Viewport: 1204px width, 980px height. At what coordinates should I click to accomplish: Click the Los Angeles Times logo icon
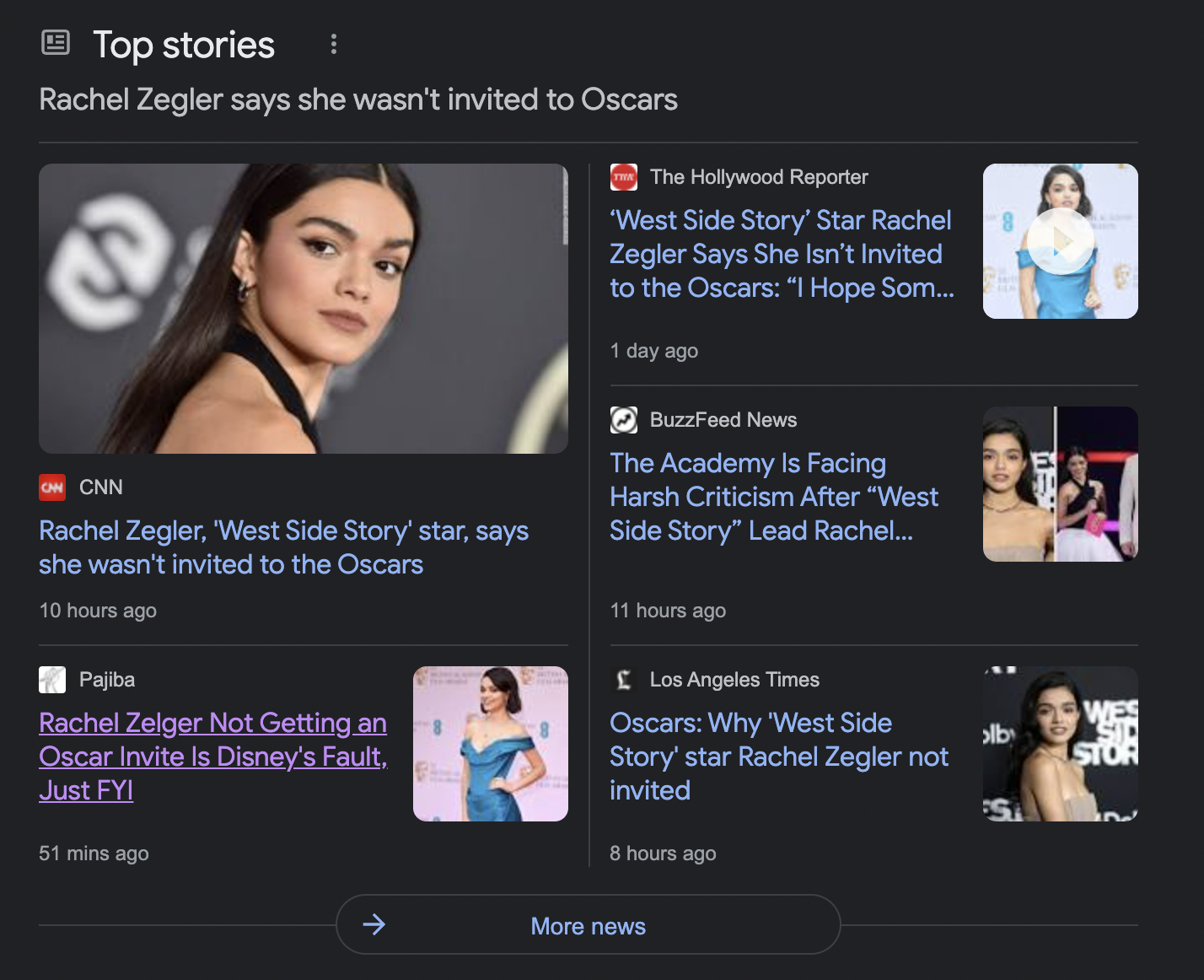623,679
